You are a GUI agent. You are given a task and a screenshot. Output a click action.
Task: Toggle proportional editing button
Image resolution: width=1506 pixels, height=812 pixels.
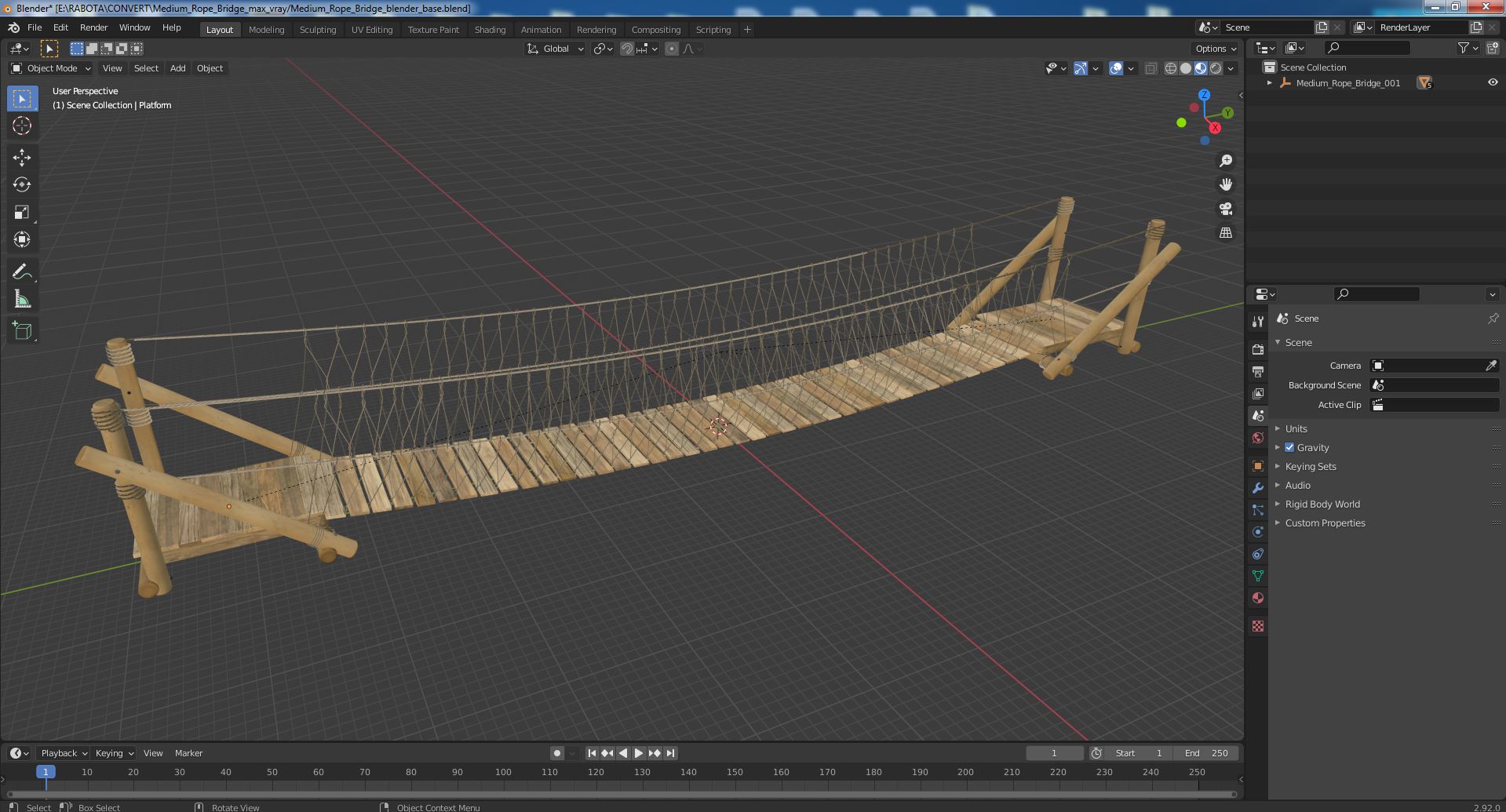[671, 49]
